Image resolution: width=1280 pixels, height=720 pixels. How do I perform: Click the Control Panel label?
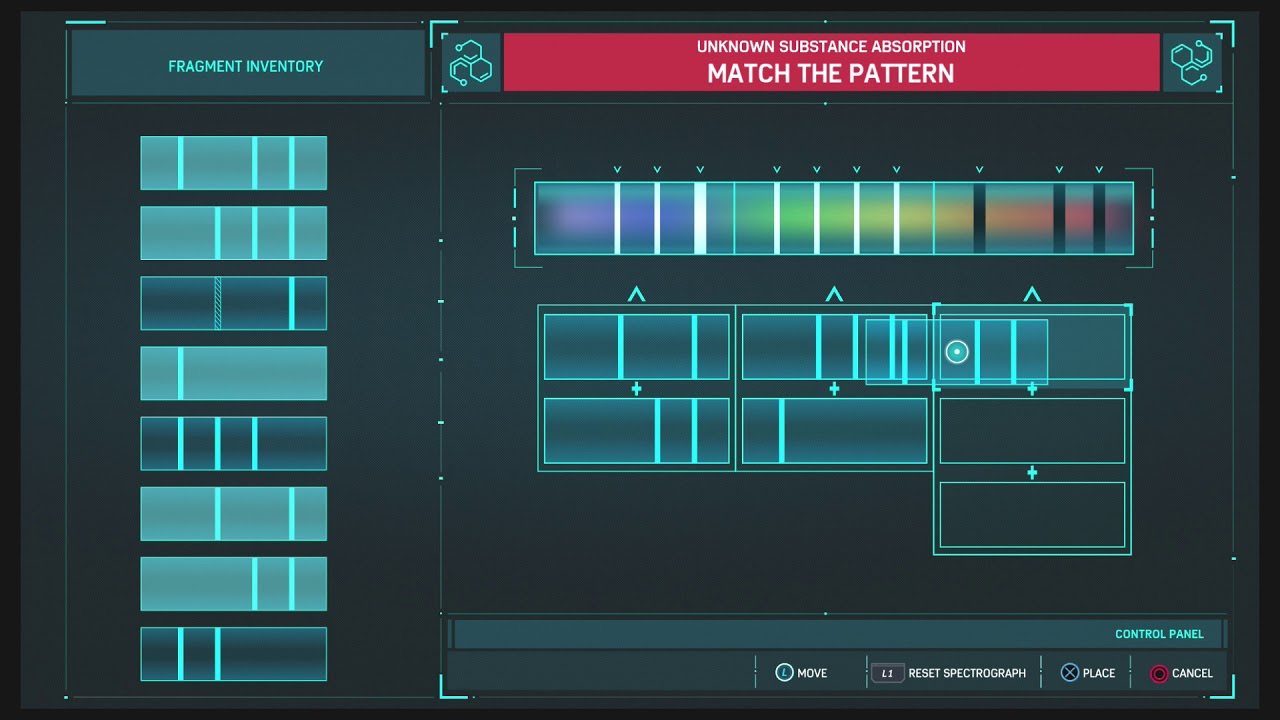coord(1159,634)
